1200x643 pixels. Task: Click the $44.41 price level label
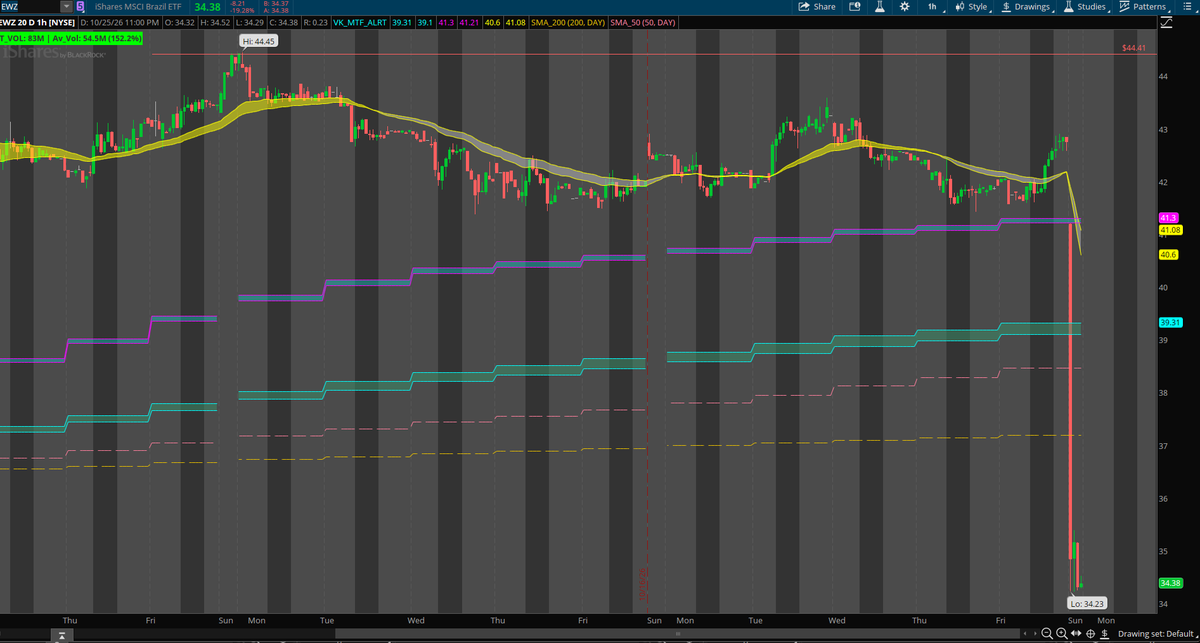(1133, 48)
